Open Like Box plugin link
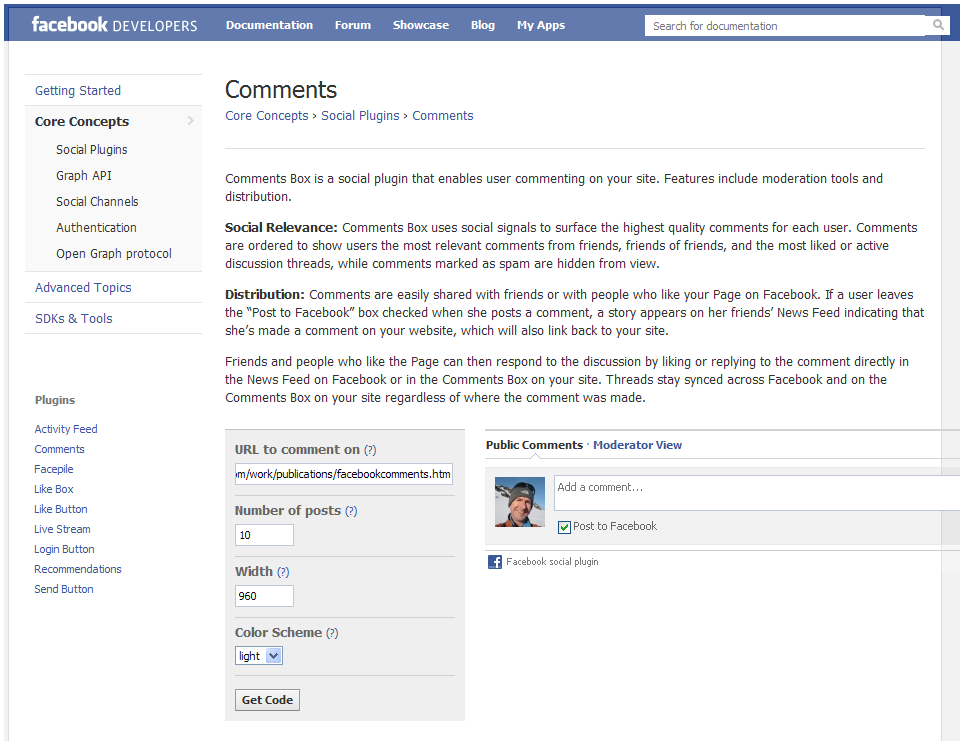 (x=53, y=489)
